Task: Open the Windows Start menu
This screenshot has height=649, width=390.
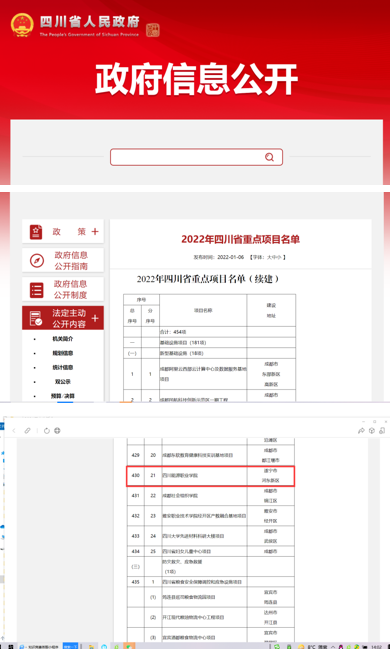Action: tap(10, 646)
